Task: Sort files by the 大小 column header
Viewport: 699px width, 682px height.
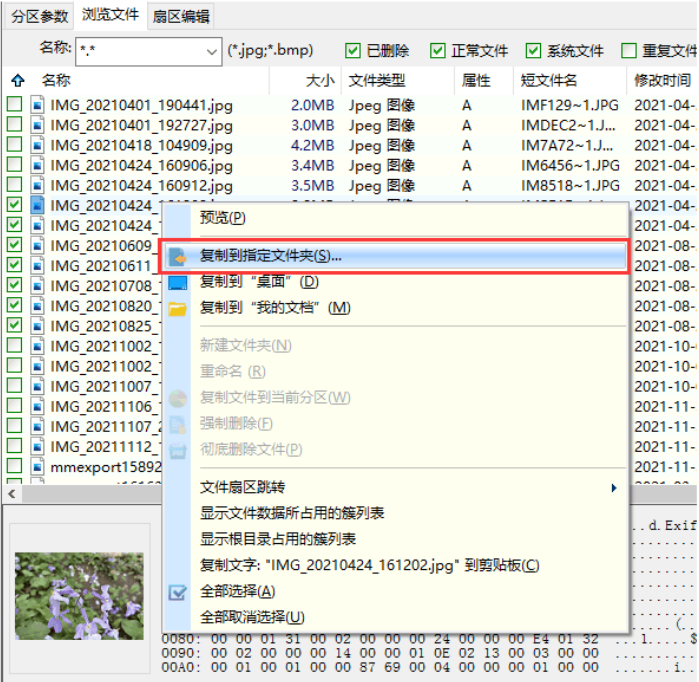Action: pos(320,80)
